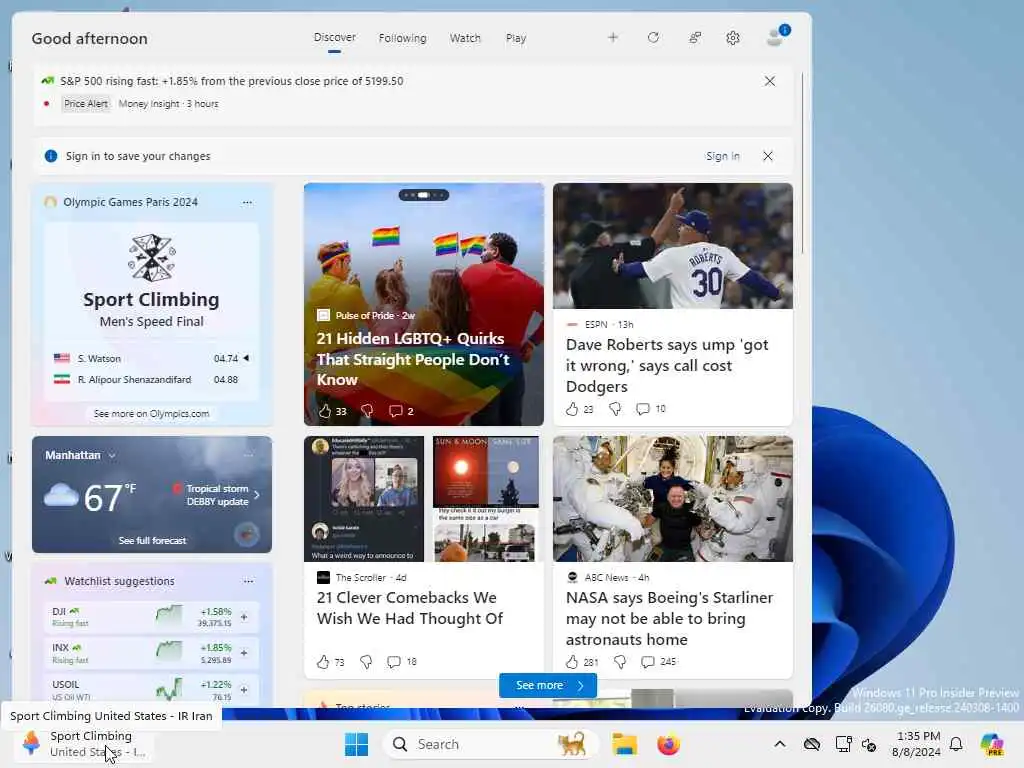The width and height of the screenshot is (1024, 768).
Task: Open the 21 Hidden LGBTQ+ Quirks headline
Action: click(x=411, y=359)
